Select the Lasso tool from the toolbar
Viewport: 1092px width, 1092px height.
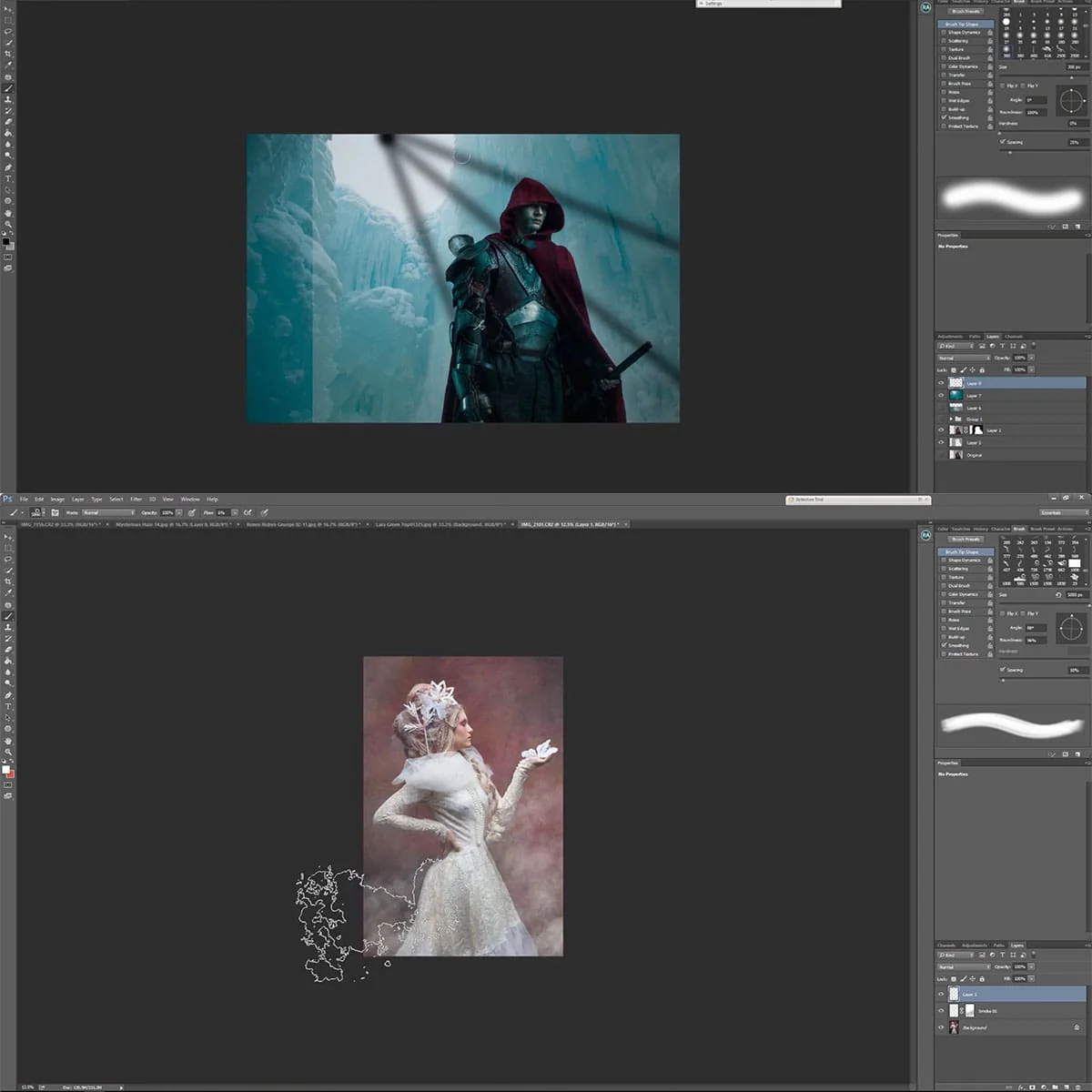[8, 560]
